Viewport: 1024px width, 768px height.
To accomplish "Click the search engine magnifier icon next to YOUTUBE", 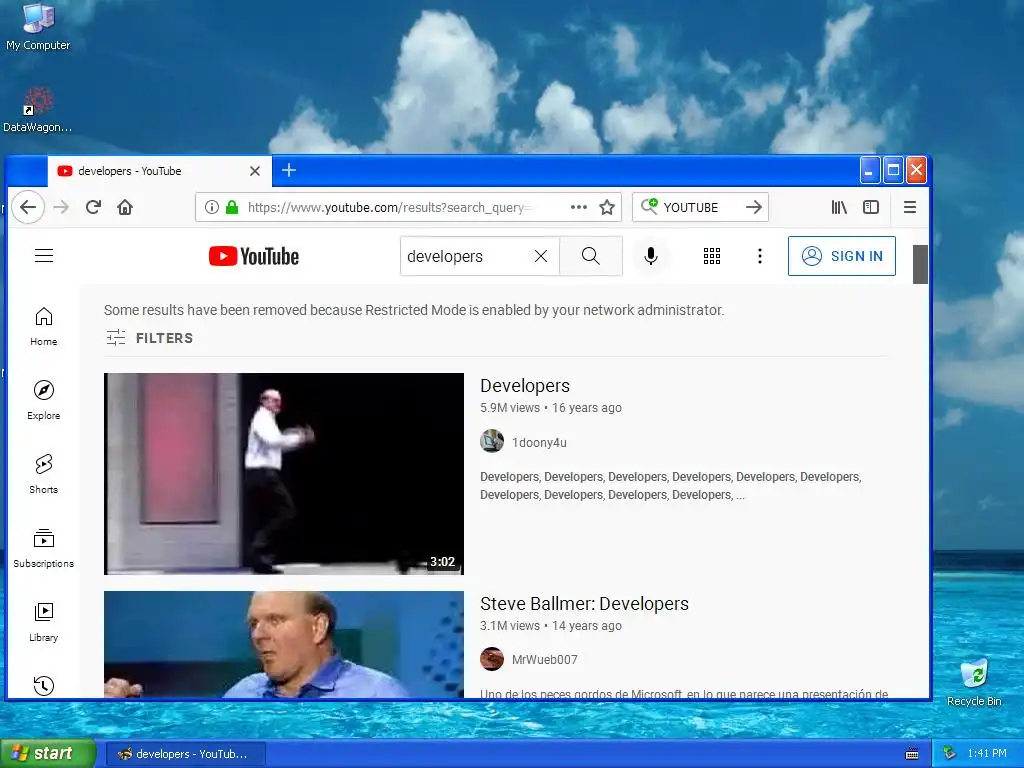I will tap(648, 206).
